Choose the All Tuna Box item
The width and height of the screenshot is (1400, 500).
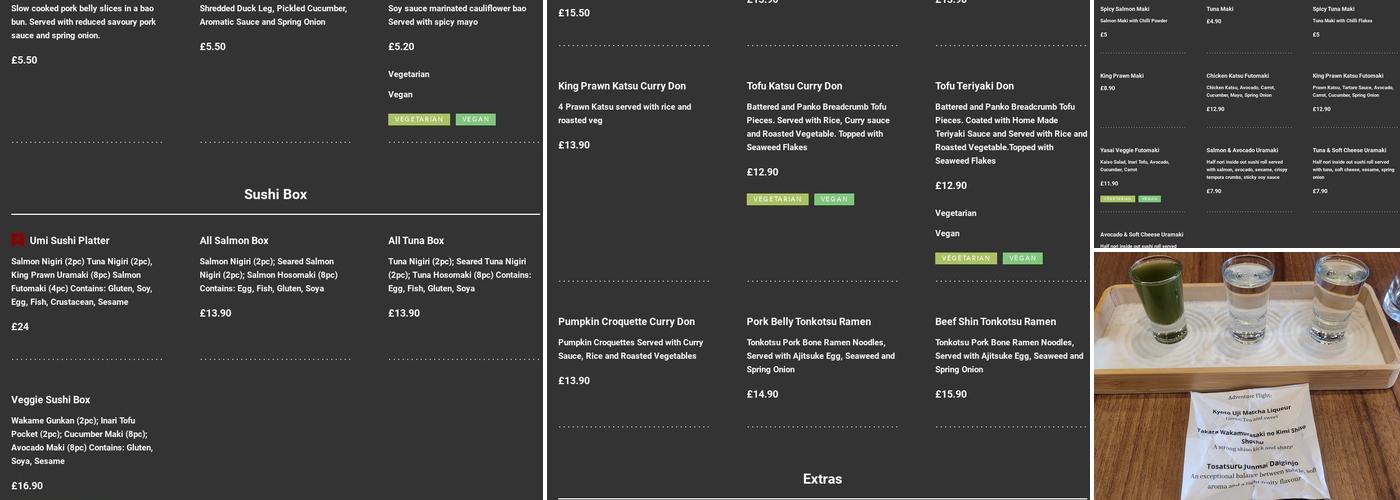click(x=416, y=241)
